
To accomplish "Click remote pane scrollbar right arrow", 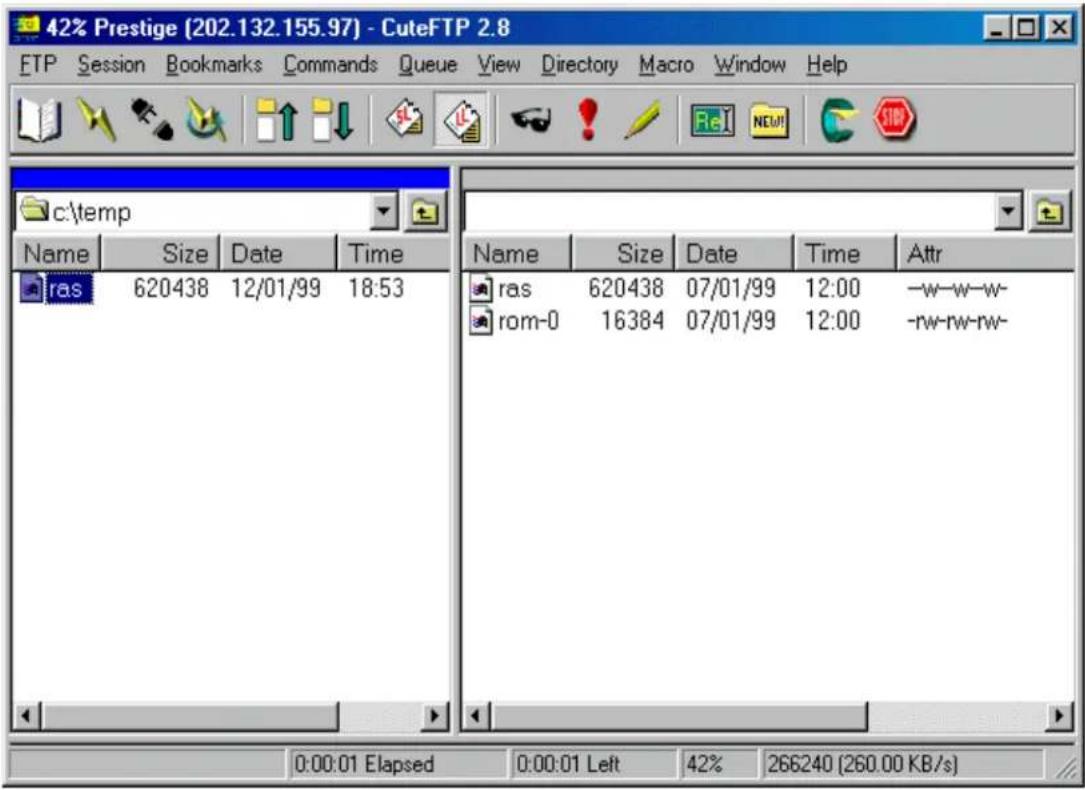I will coord(1059,715).
